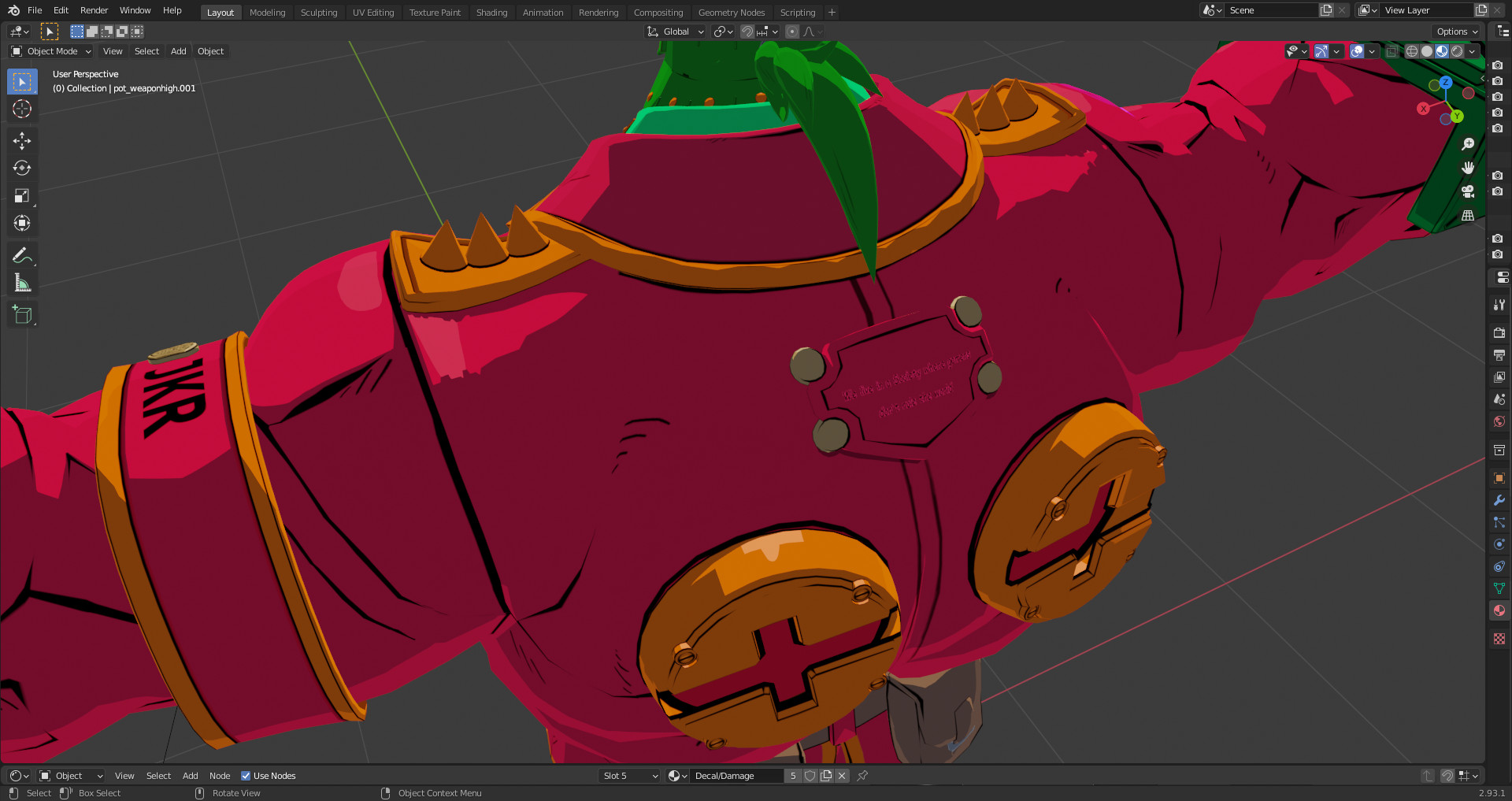Open the File menu
Screen dimensions: 1512x801
pos(35,10)
